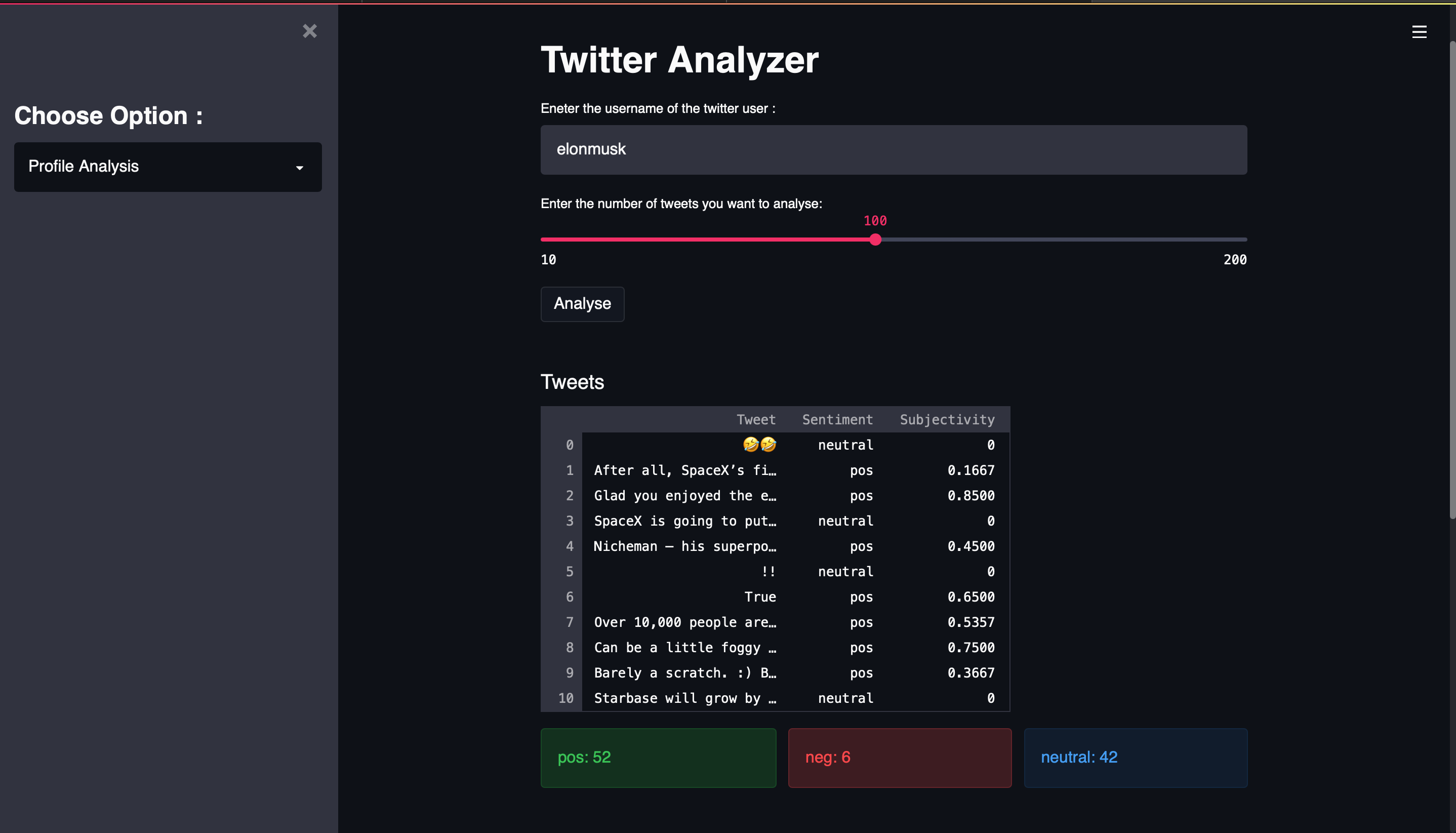Select row 2 'Glad you enjoyed the e…' tweet

click(684, 495)
